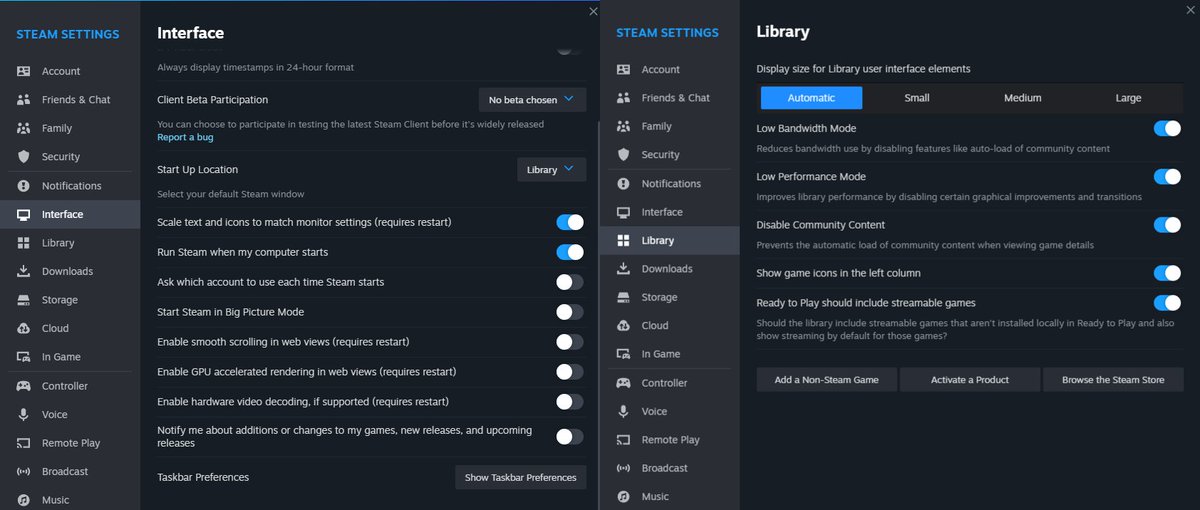Toggle notify me about additions or changes

point(570,436)
